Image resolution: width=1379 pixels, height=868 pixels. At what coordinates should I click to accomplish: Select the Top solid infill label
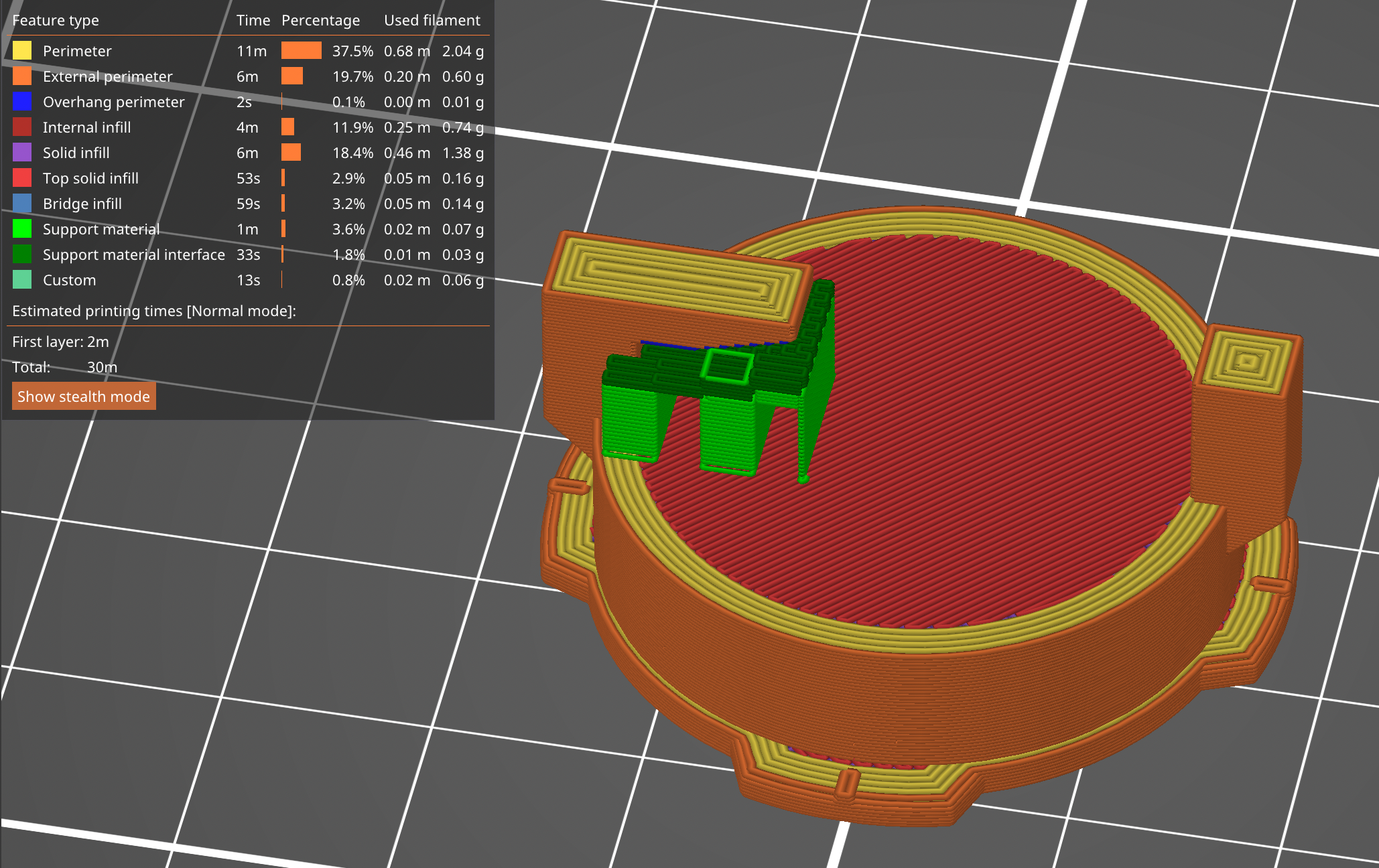[91, 178]
